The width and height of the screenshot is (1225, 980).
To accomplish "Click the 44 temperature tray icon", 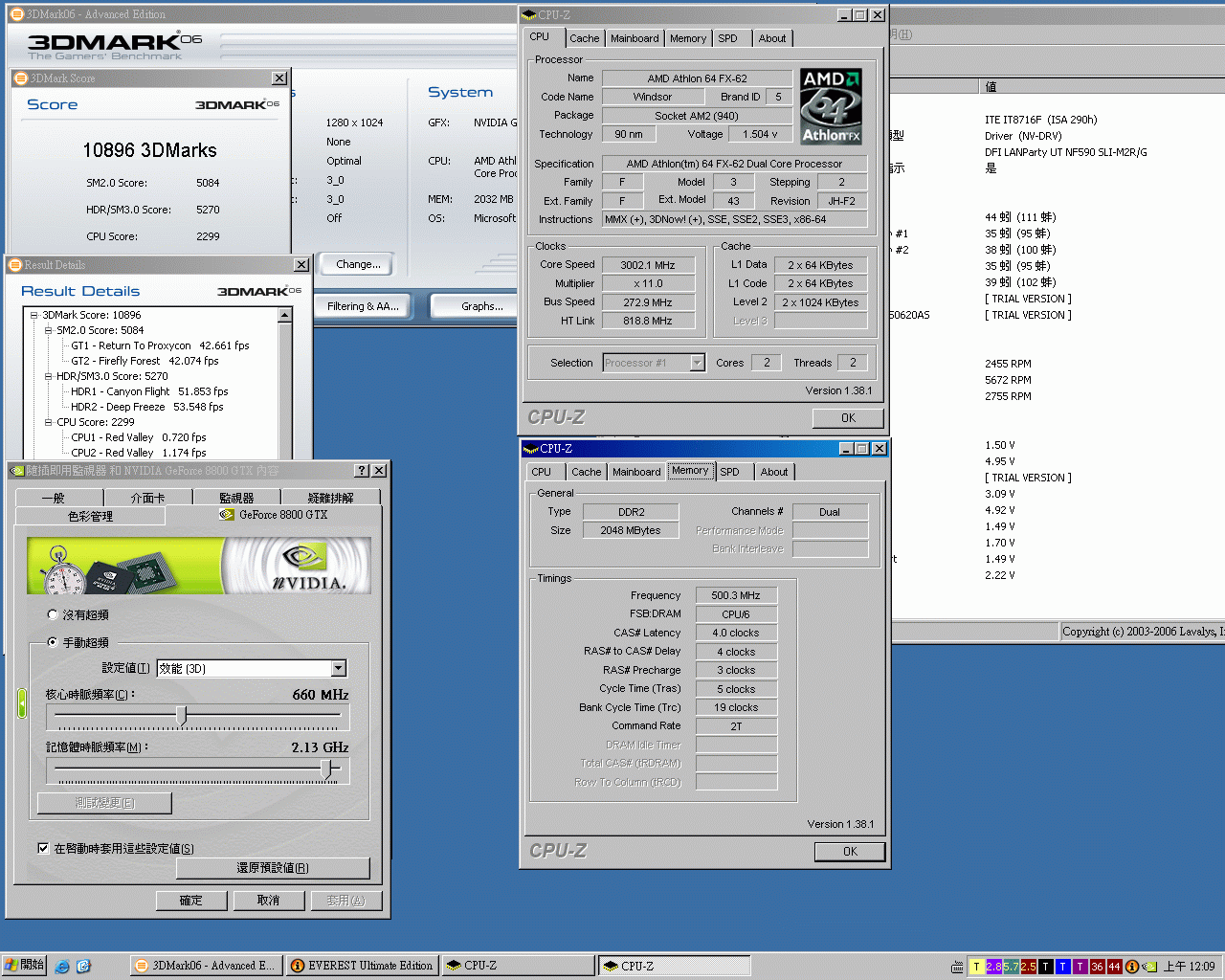I will pos(1114,967).
